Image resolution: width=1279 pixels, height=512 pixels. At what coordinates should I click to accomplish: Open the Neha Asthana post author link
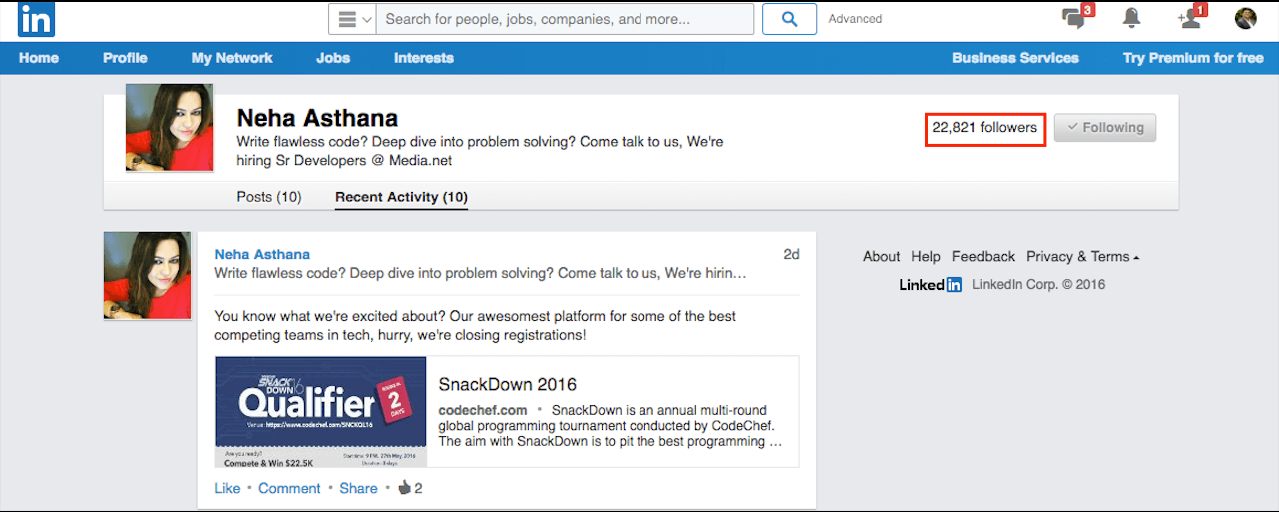click(262, 254)
